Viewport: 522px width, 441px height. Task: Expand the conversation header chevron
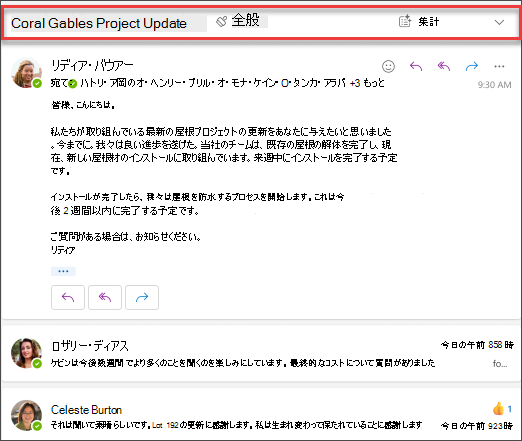coord(499,22)
